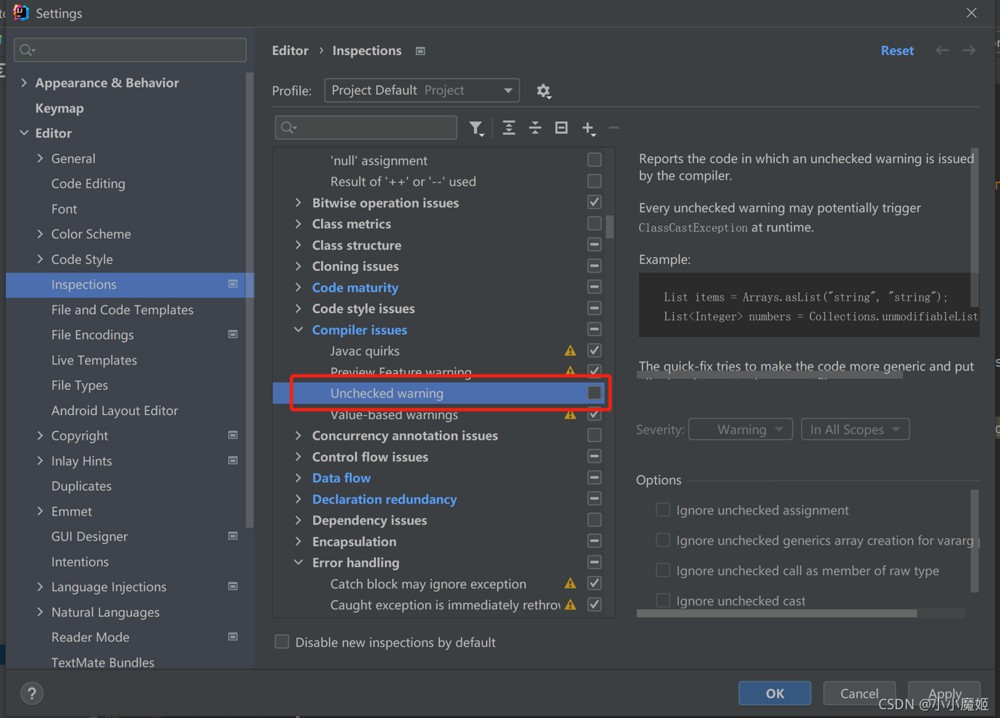Close the Settings dialog
Viewport: 1000px width, 718px height.
pos(971,13)
